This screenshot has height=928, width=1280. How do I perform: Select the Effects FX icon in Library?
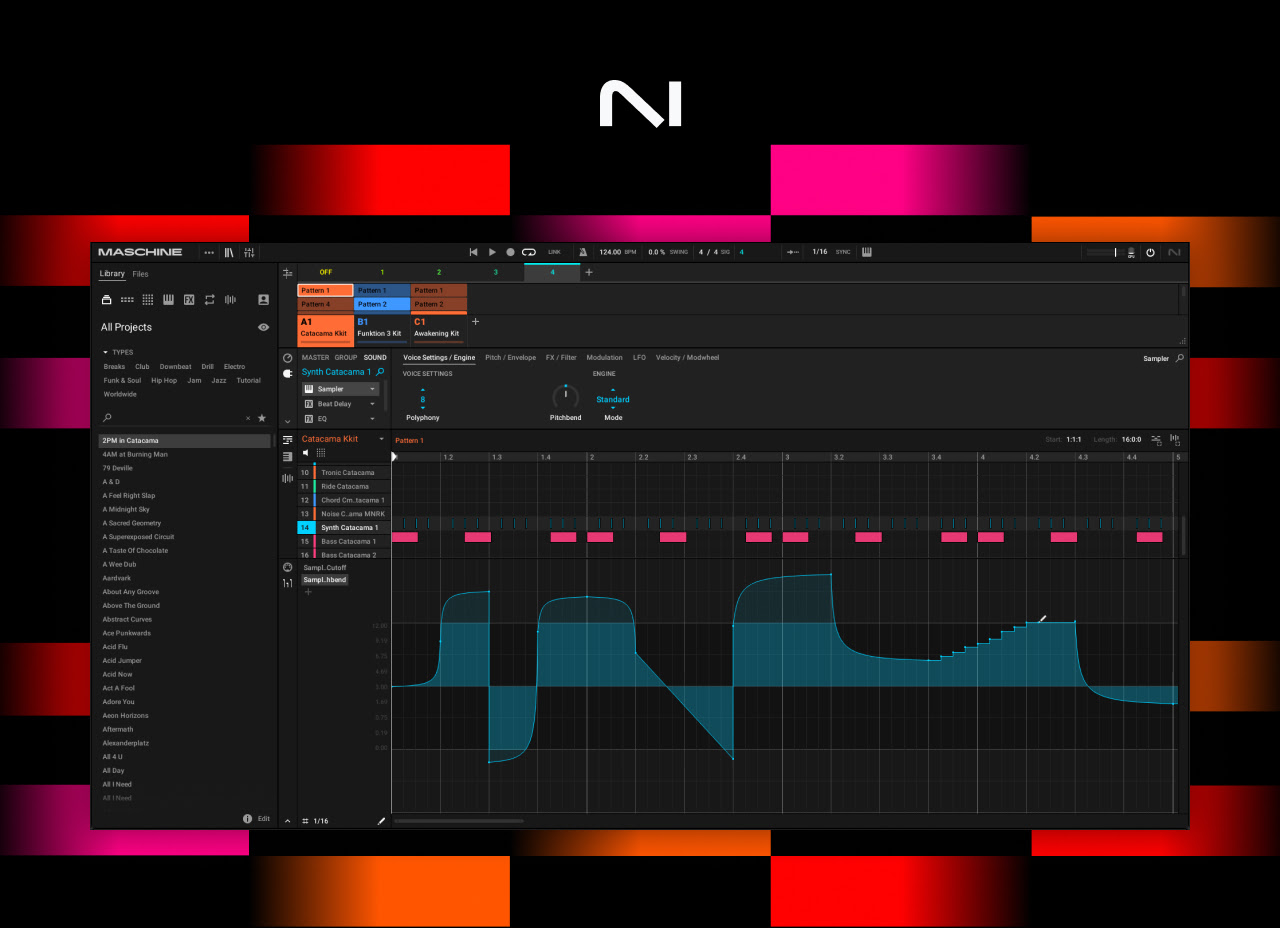click(x=189, y=300)
